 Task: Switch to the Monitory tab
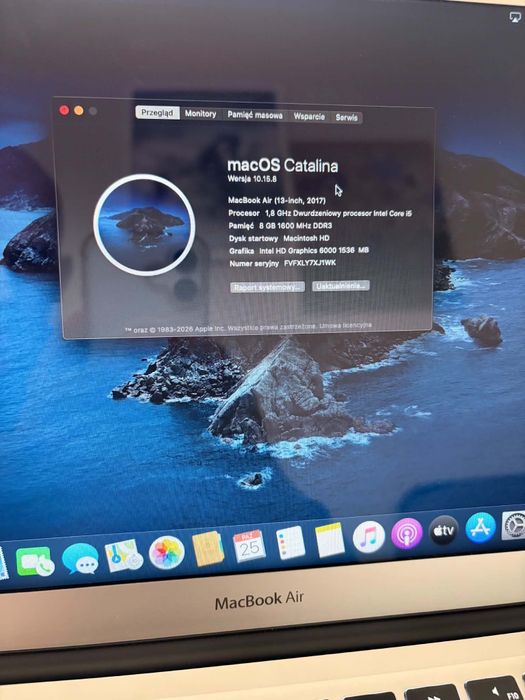(200, 114)
